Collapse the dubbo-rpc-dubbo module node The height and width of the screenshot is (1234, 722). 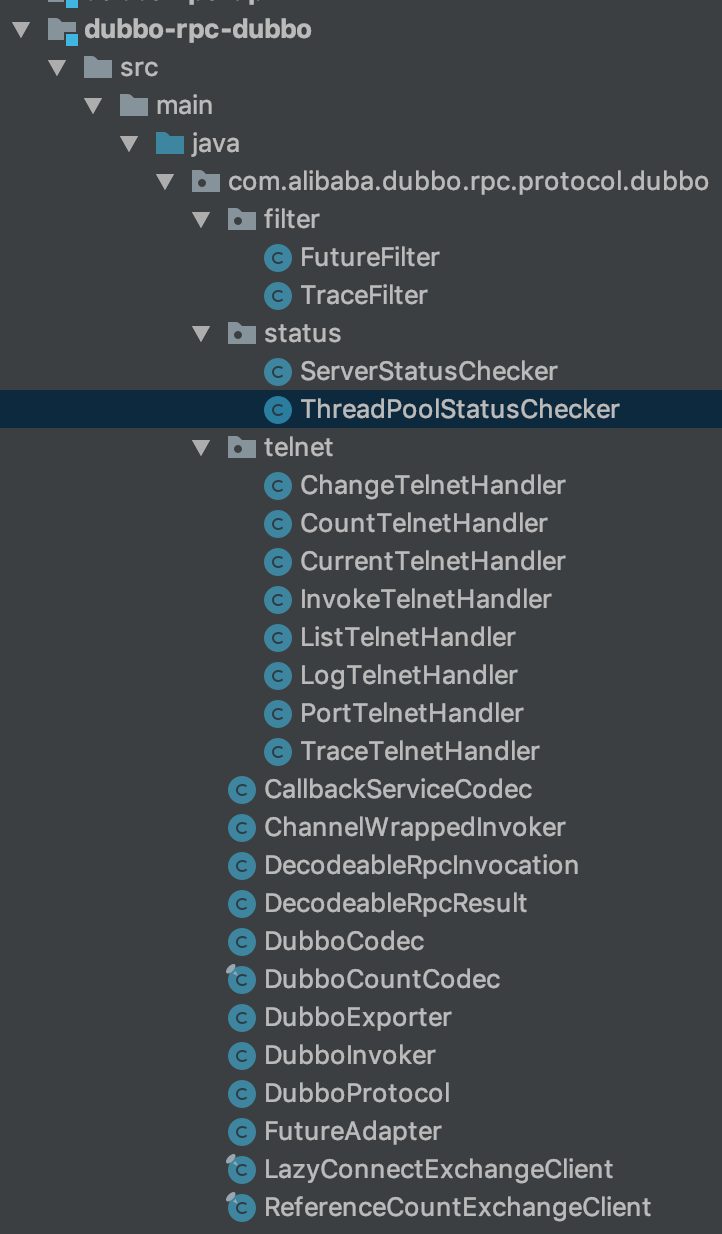click(21, 30)
